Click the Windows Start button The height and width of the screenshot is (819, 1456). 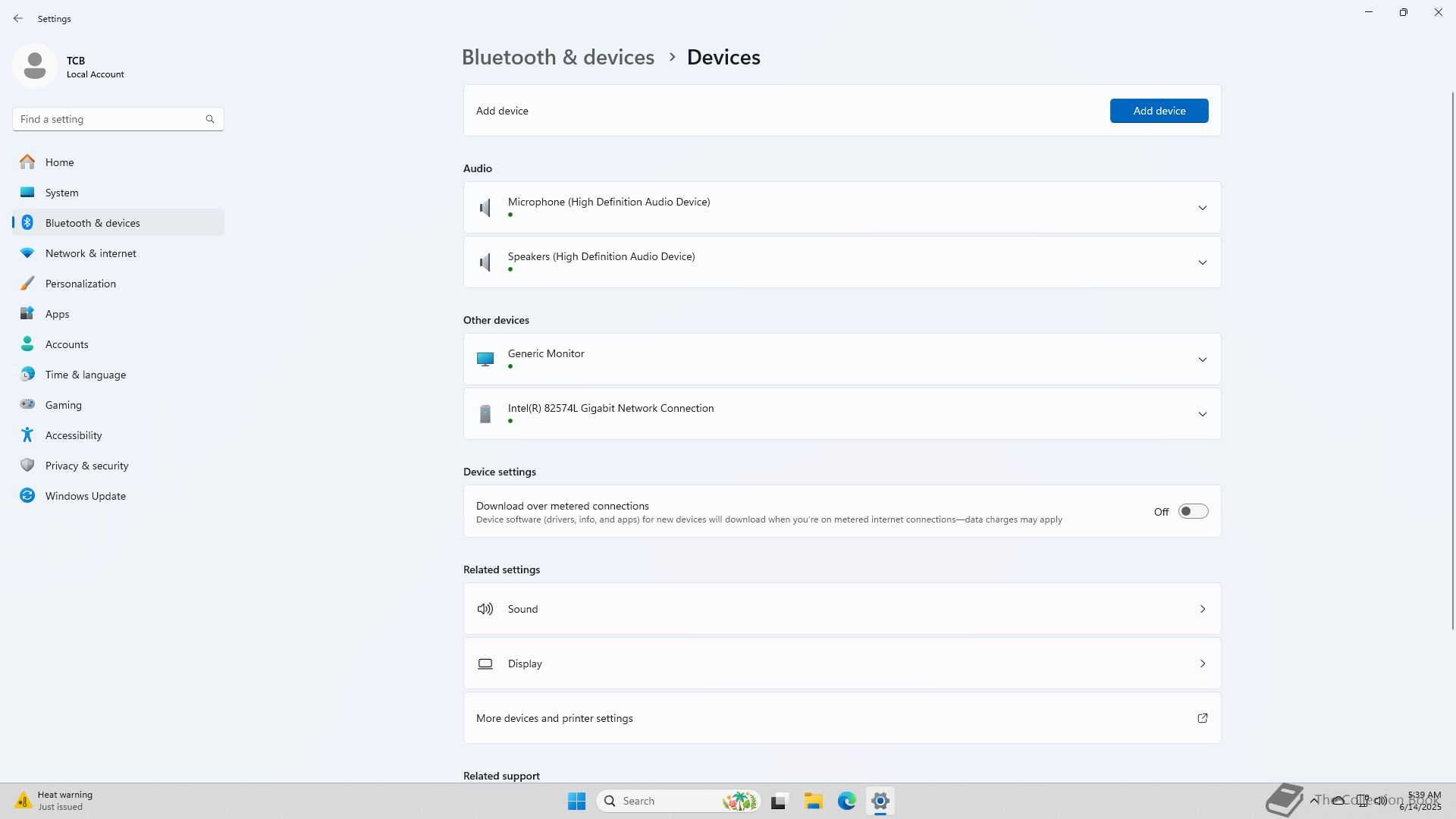[576, 801]
